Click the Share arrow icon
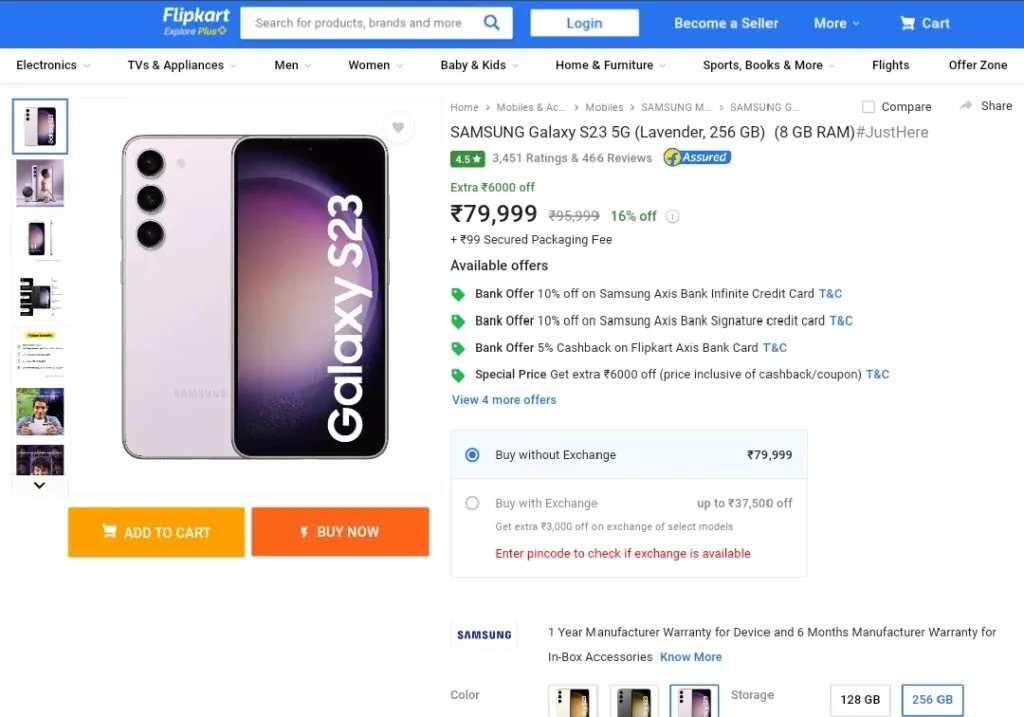The height and width of the screenshot is (717, 1024). point(966,106)
